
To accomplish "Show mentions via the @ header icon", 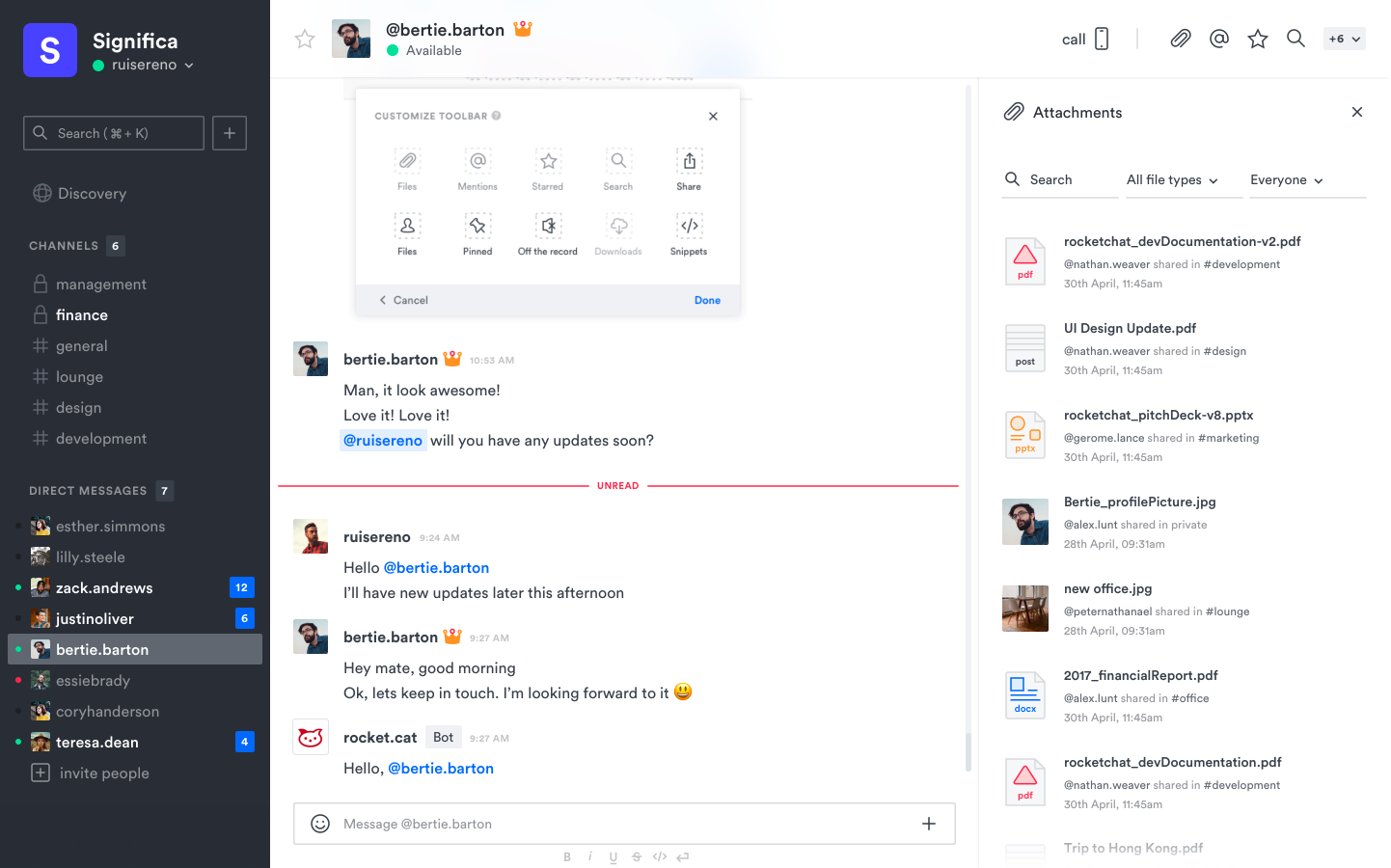I will coord(1219,39).
